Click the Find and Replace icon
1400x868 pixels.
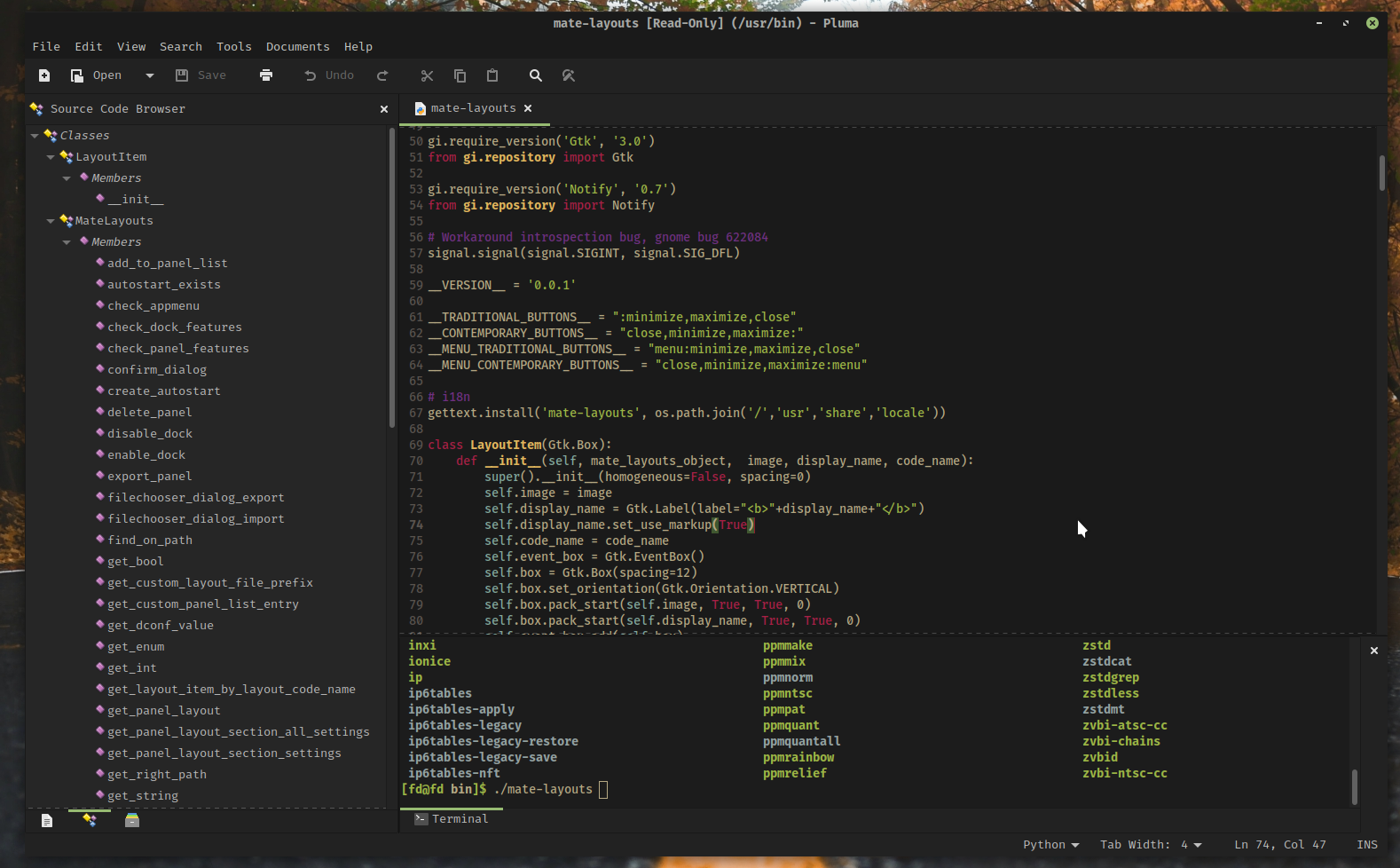tap(569, 75)
